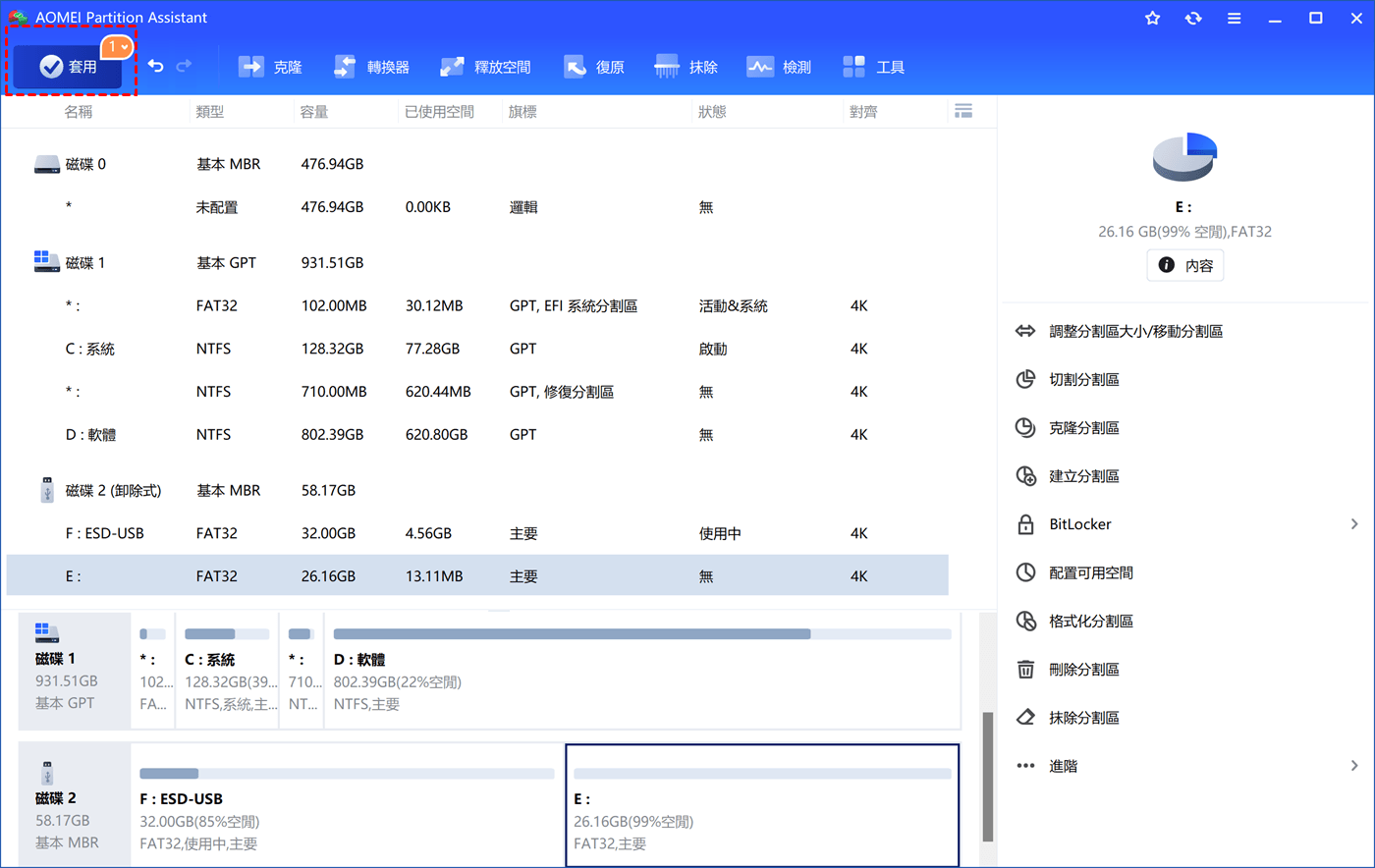The width and height of the screenshot is (1375, 868).
Task: Open the pending operations count dropdown
Action: [118, 46]
